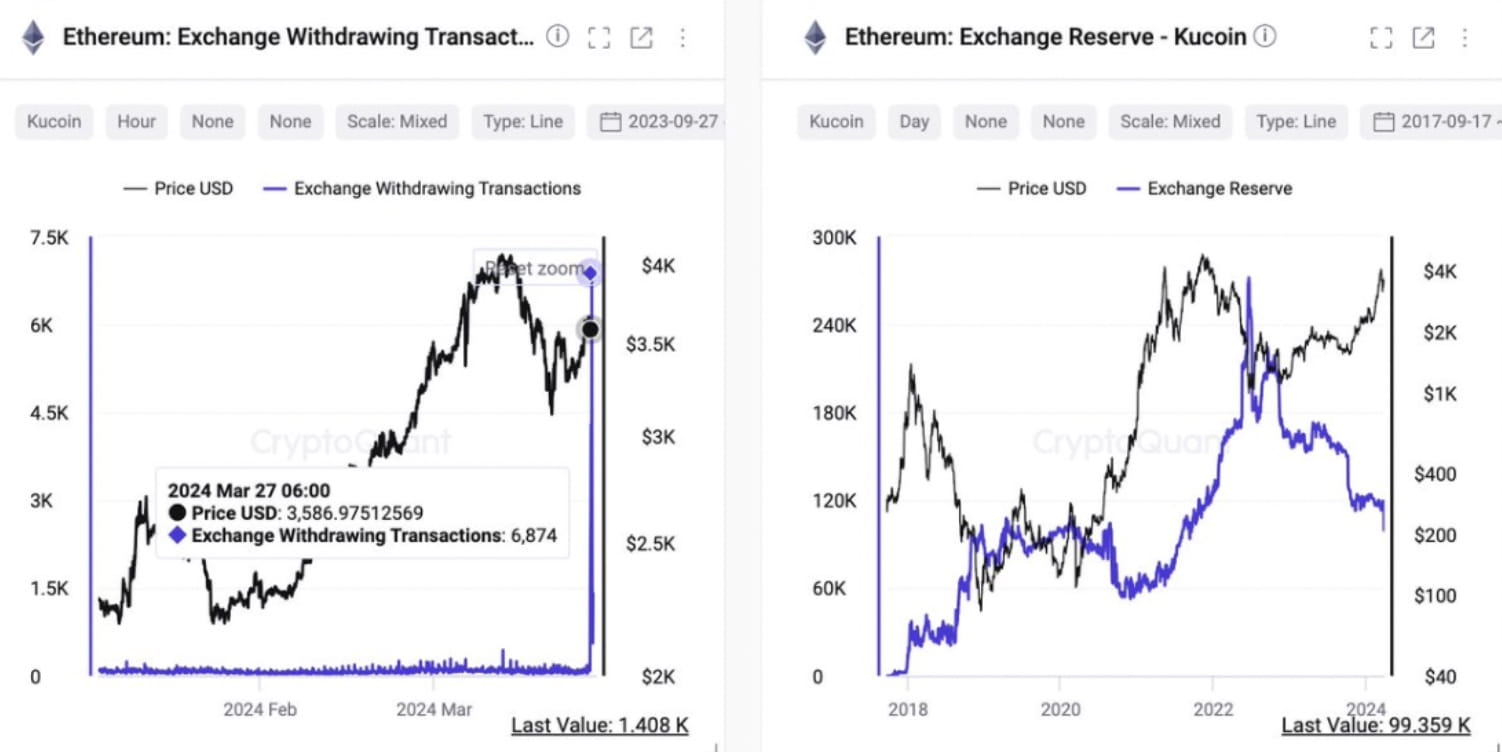Switch the right chart interval to Day

coord(913,121)
